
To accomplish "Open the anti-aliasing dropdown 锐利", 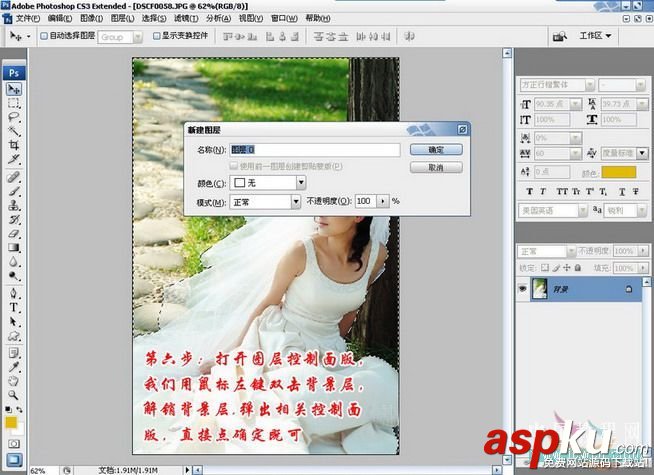I will pyautogui.click(x=642, y=211).
